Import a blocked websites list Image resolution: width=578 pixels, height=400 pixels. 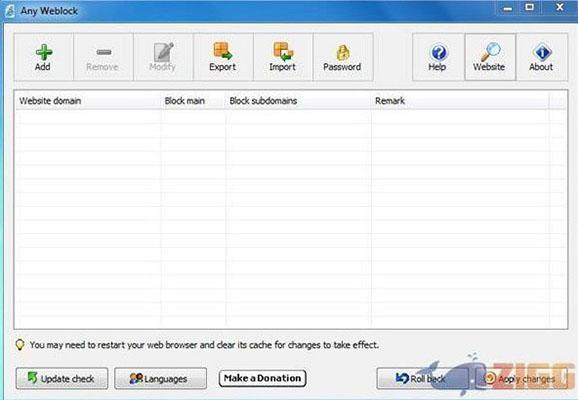(x=283, y=57)
